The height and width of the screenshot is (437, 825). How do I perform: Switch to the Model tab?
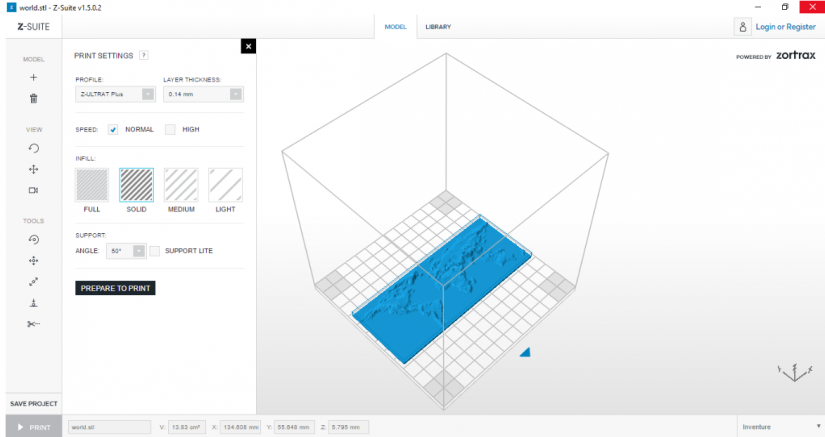[395, 27]
